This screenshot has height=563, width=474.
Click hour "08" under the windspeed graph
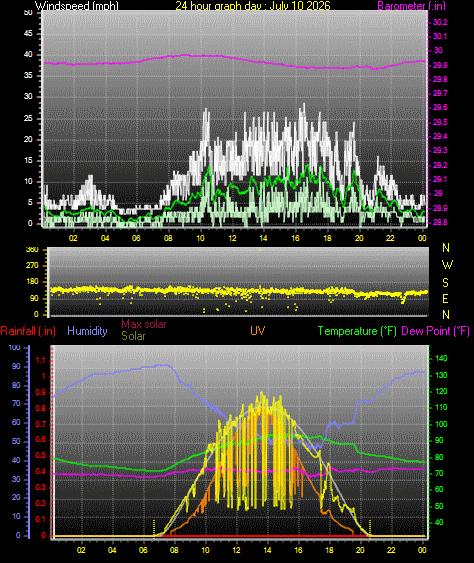tap(168, 238)
